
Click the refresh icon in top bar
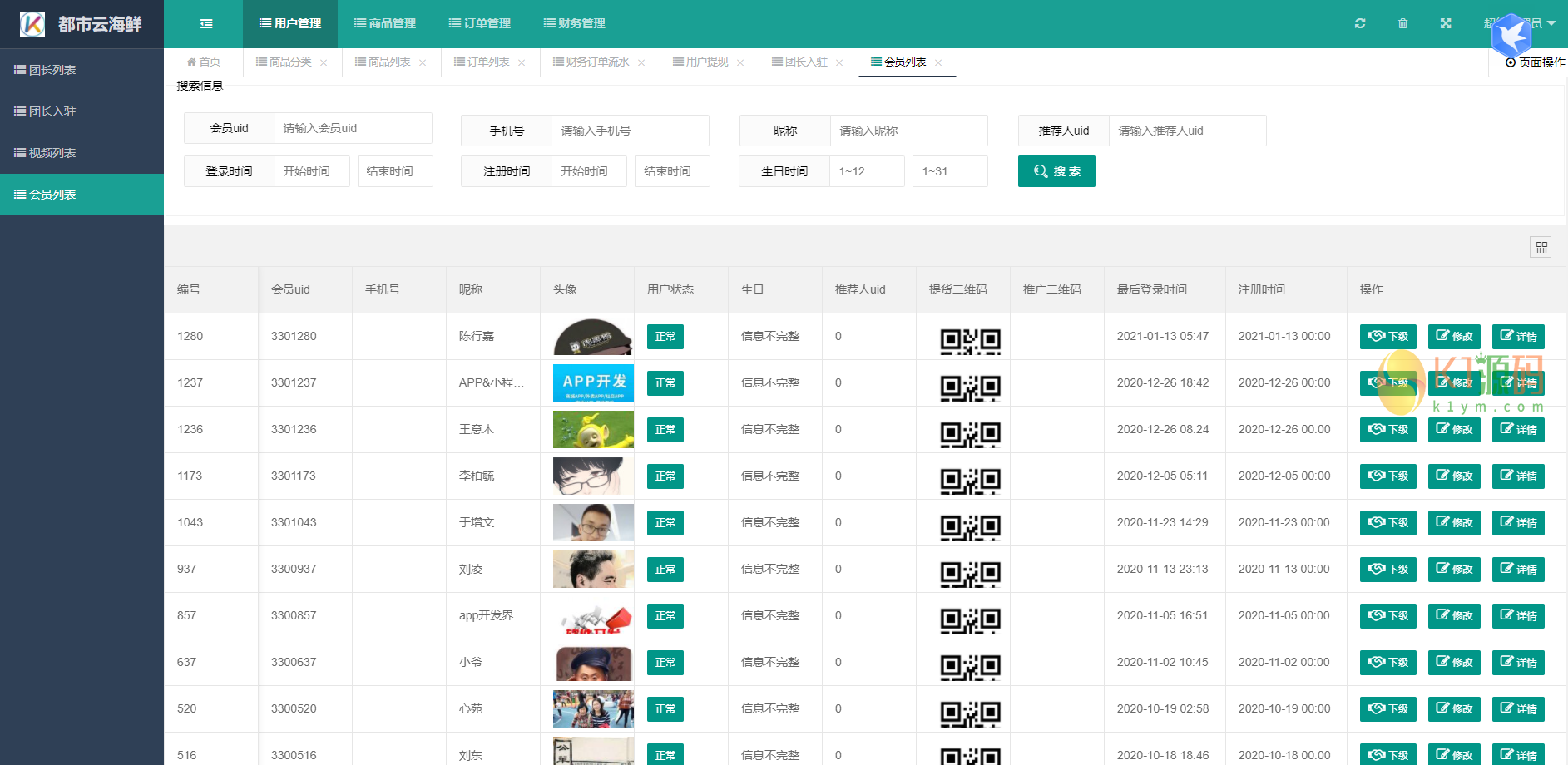1360,23
